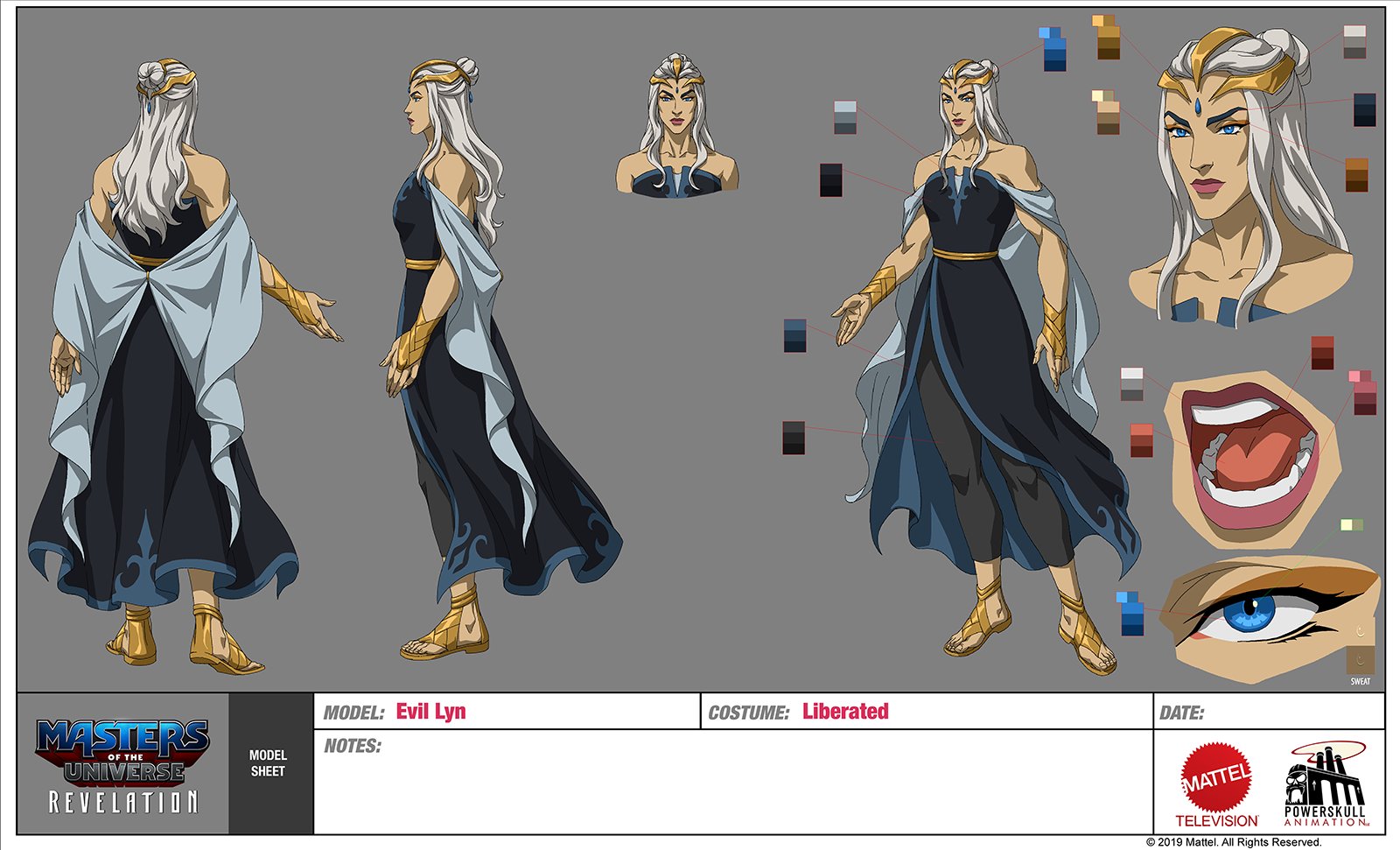Click the 'NOTES:' field
Screen dimensions: 1400x850
point(733,782)
